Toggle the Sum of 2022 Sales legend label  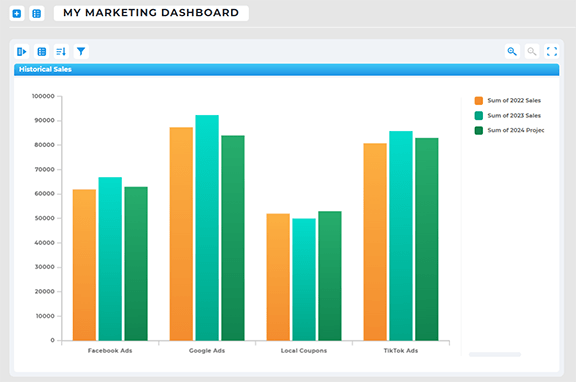point(514,100)
